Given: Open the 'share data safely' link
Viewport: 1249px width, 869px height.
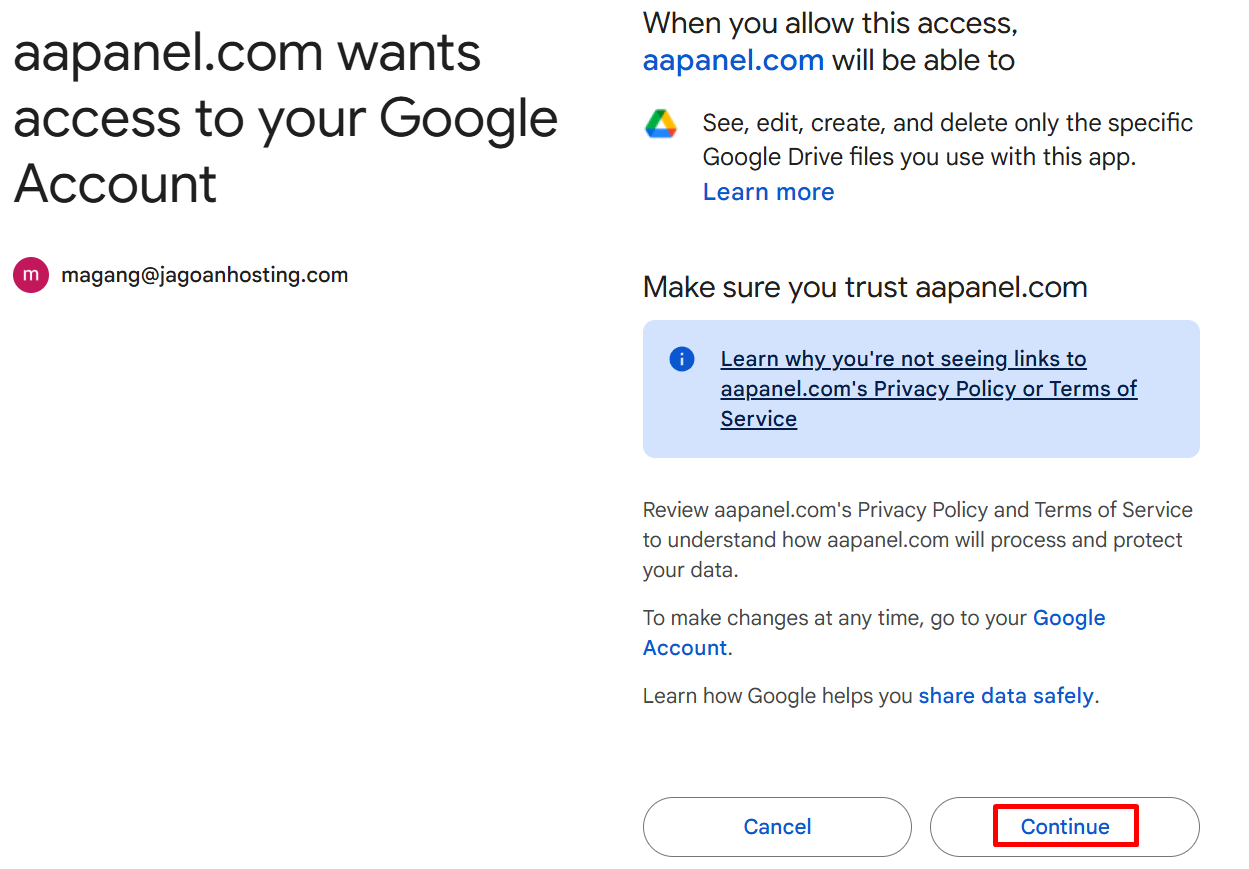Looking at the screenshot, I should coord(1006,696).
